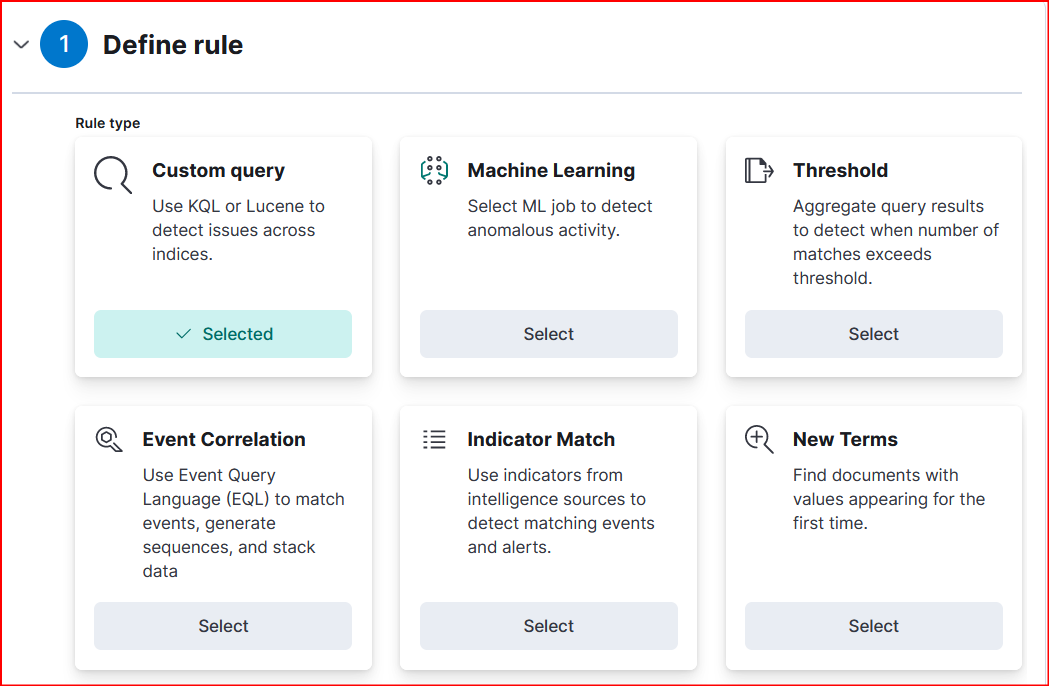Screen dimensions: 1049x686
Task: Click the Machine Learning brain icon
Action: [x=434, y=170]
